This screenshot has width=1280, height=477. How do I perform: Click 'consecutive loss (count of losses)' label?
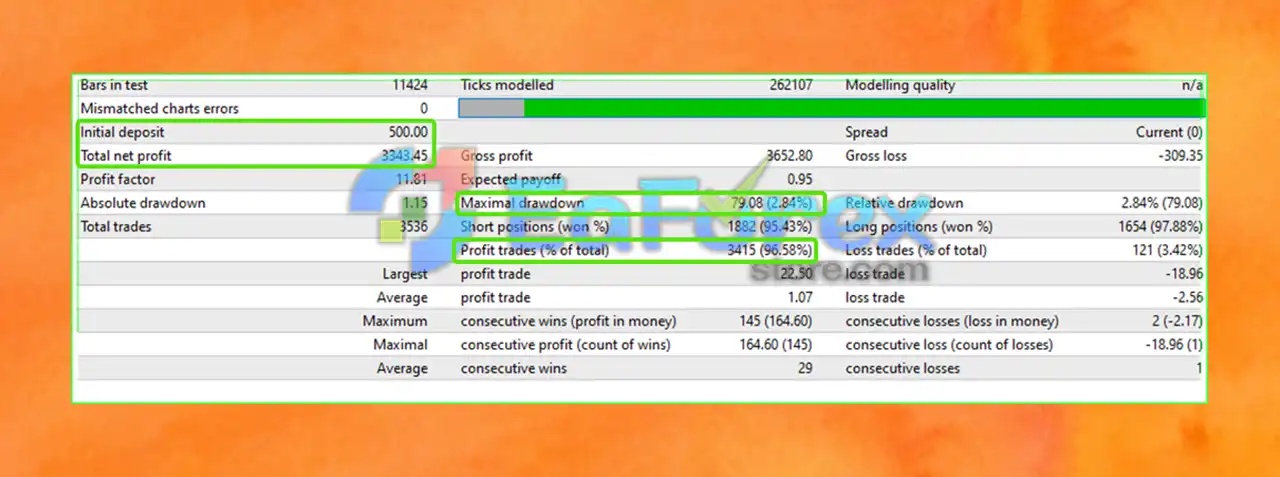[949, 345]
